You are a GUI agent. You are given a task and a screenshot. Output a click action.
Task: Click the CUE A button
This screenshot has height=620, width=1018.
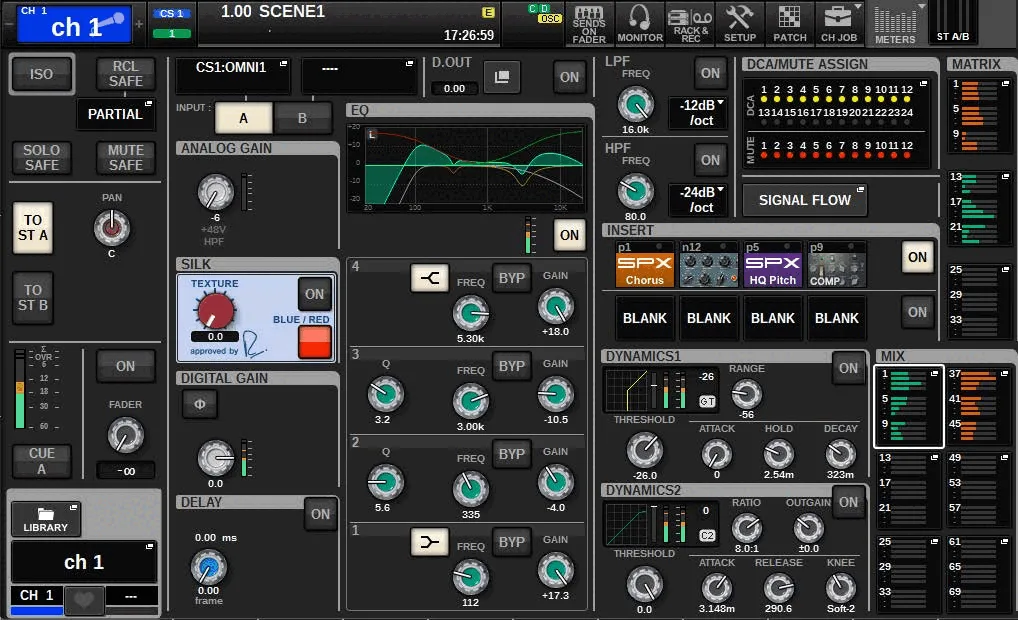click(42, 461)
